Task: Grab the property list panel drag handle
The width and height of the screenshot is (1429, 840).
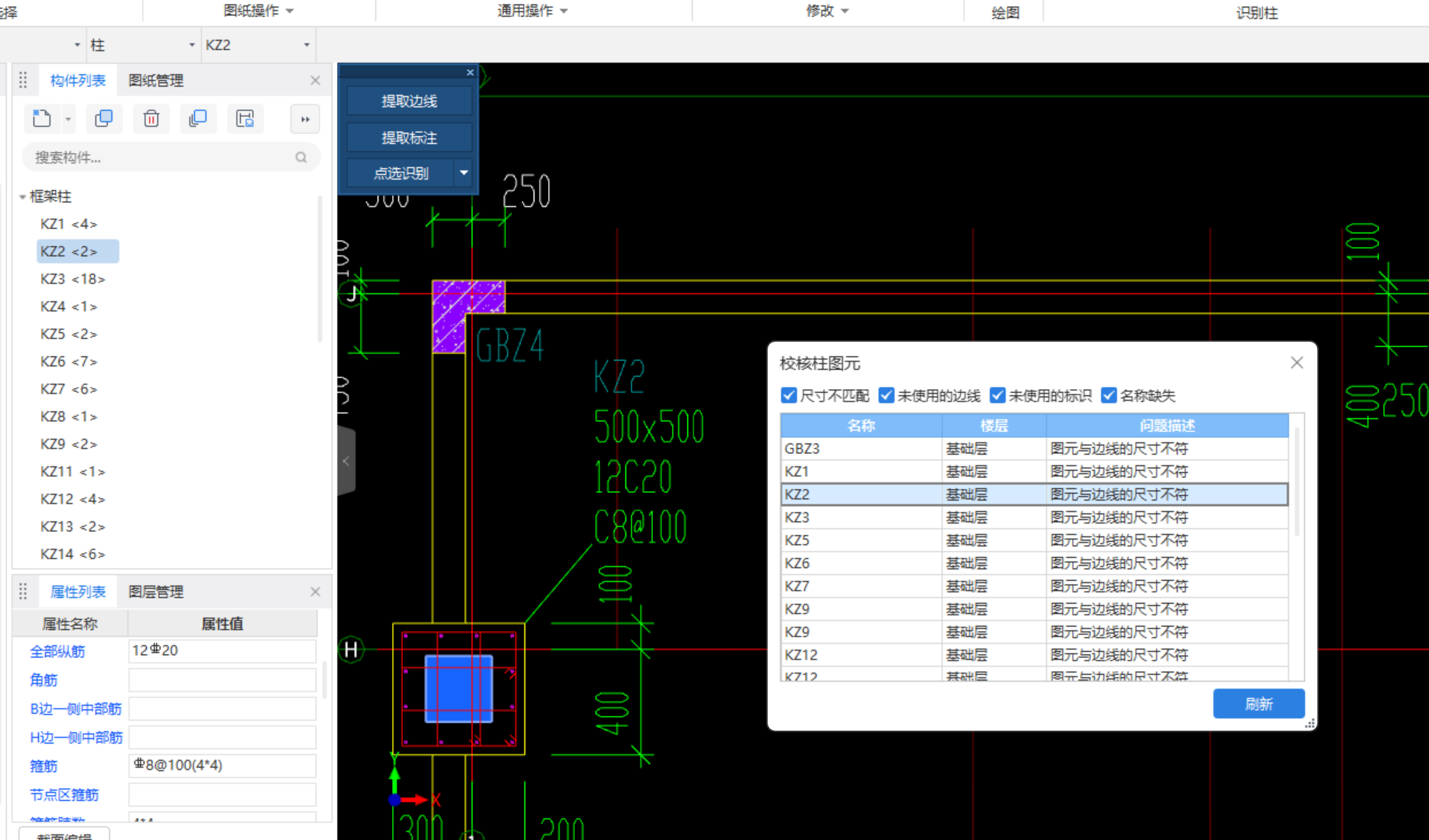Action: (x=23, y=592)
